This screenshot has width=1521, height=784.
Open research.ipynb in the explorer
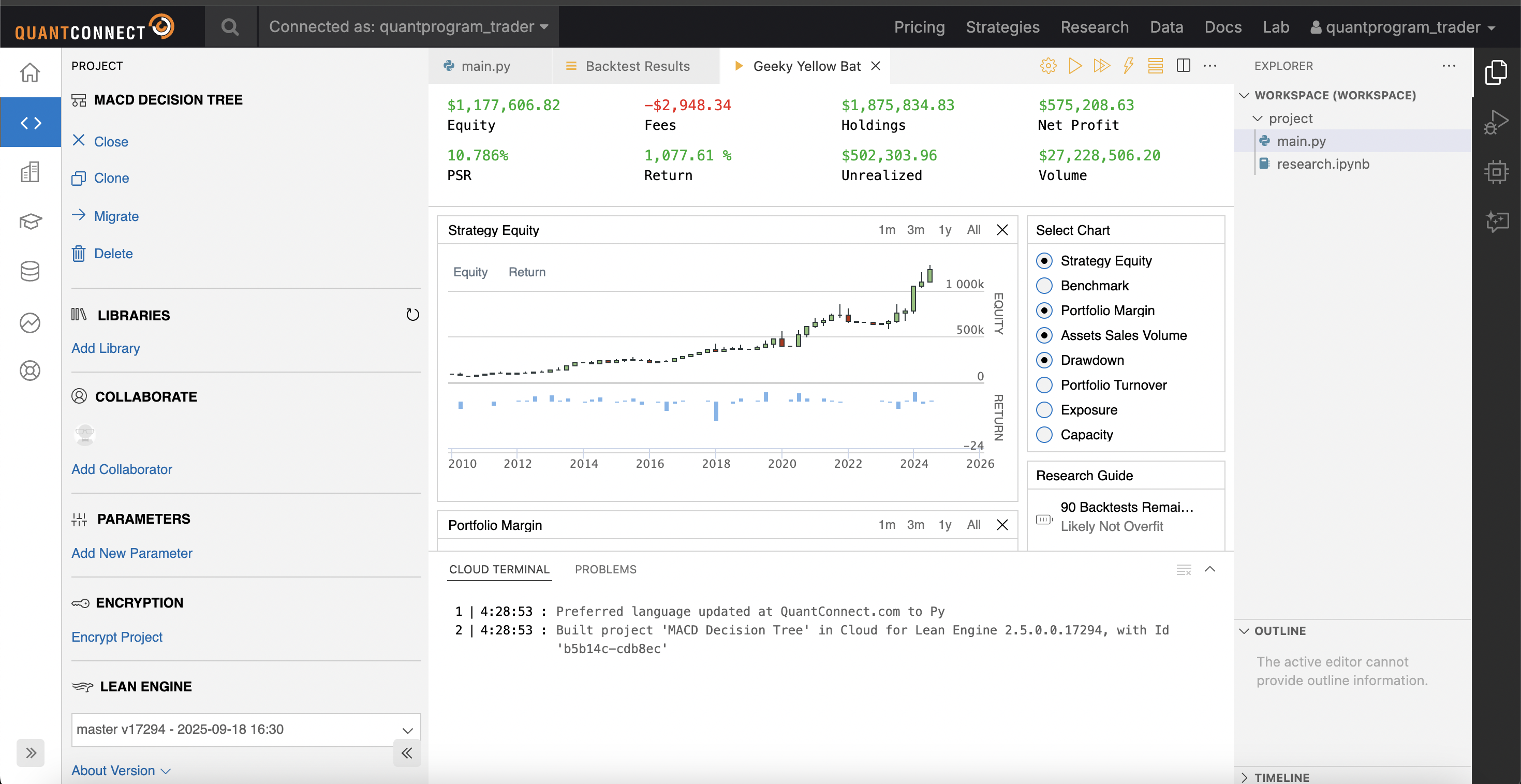1323,164
